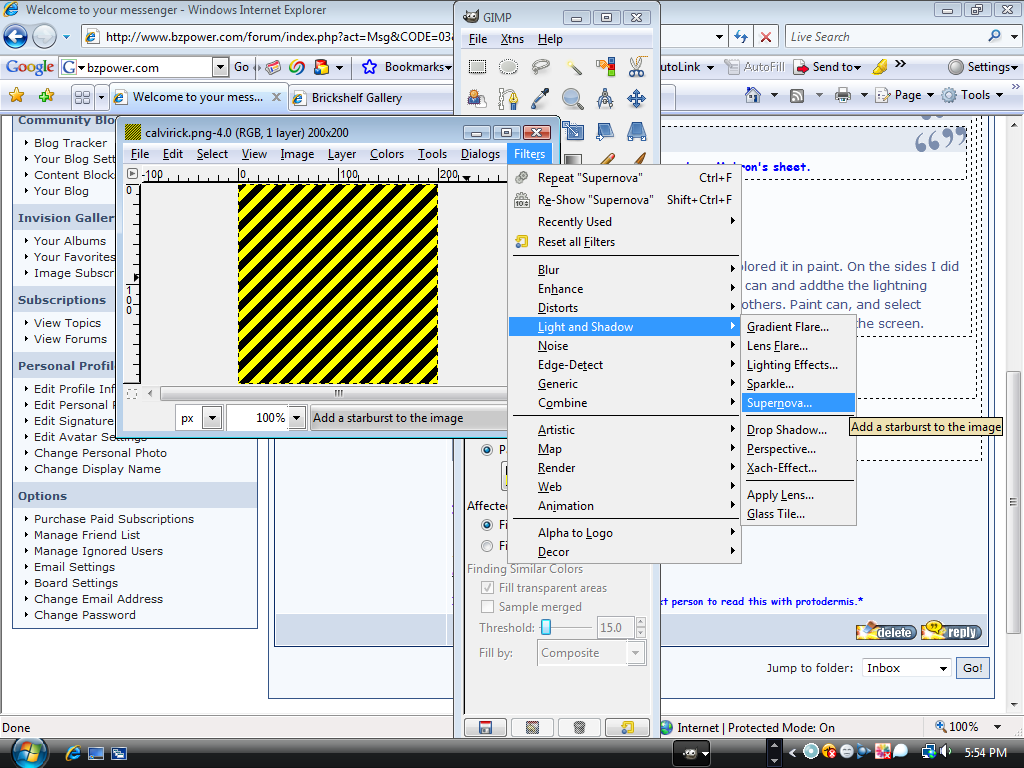This screenshot has height=768, width=1024.
Task: Adjust the Threshold slider handle
Action: [x=546, y=628]
